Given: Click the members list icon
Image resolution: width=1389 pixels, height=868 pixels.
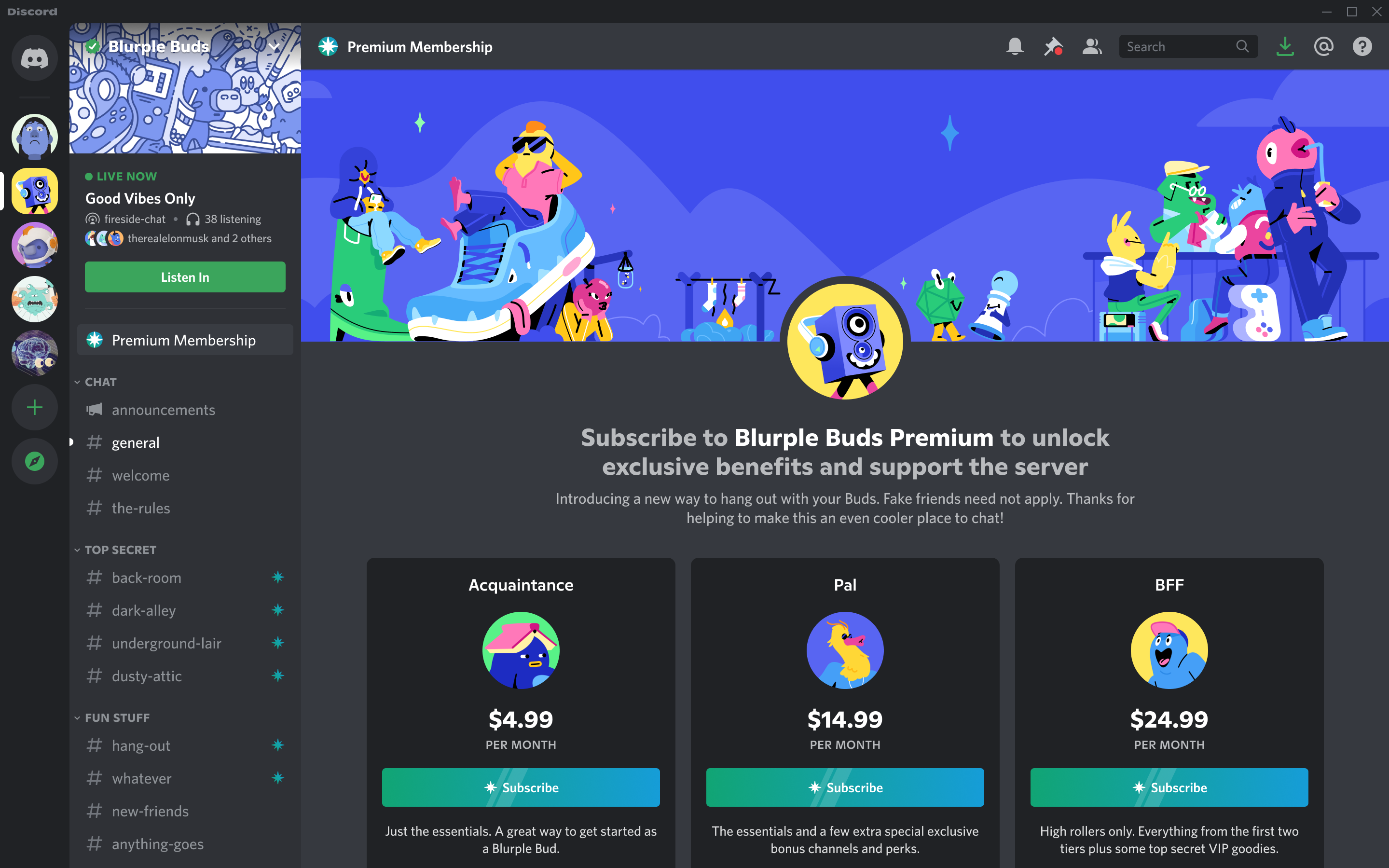Looking at the screenshot, I should [x=1092, y=46].
